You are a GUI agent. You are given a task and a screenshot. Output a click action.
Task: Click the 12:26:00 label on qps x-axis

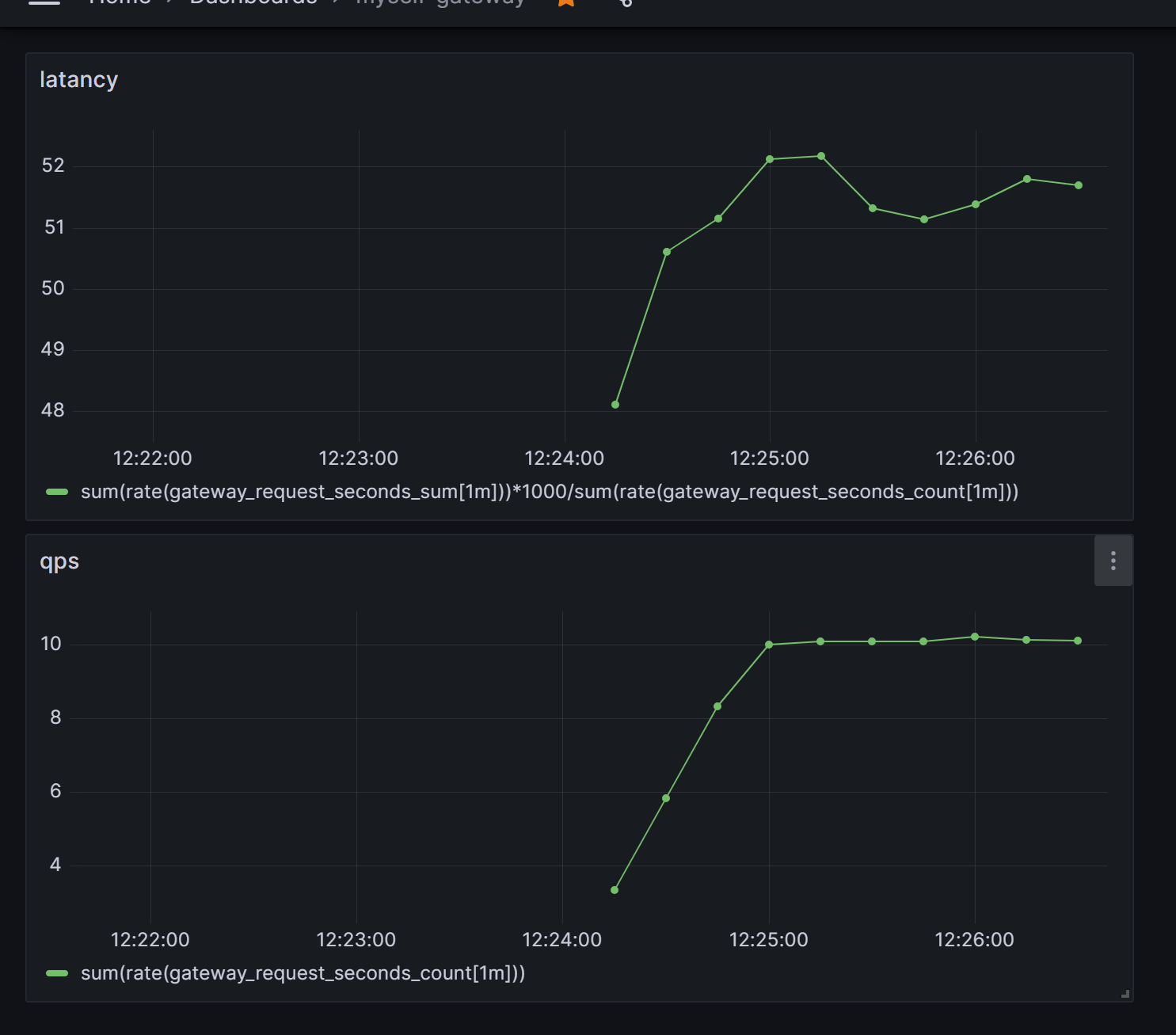point(975,940)
